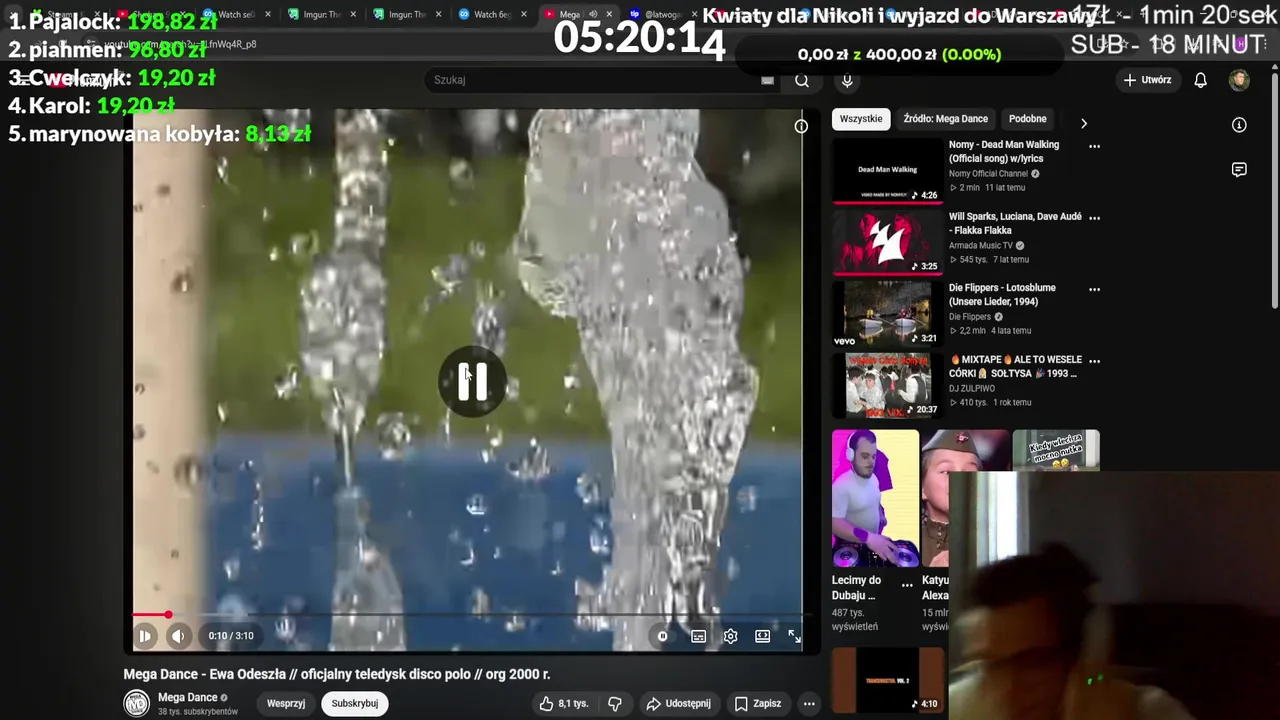Open video player settings gear

pyautogui.click(x=731, y=636)
